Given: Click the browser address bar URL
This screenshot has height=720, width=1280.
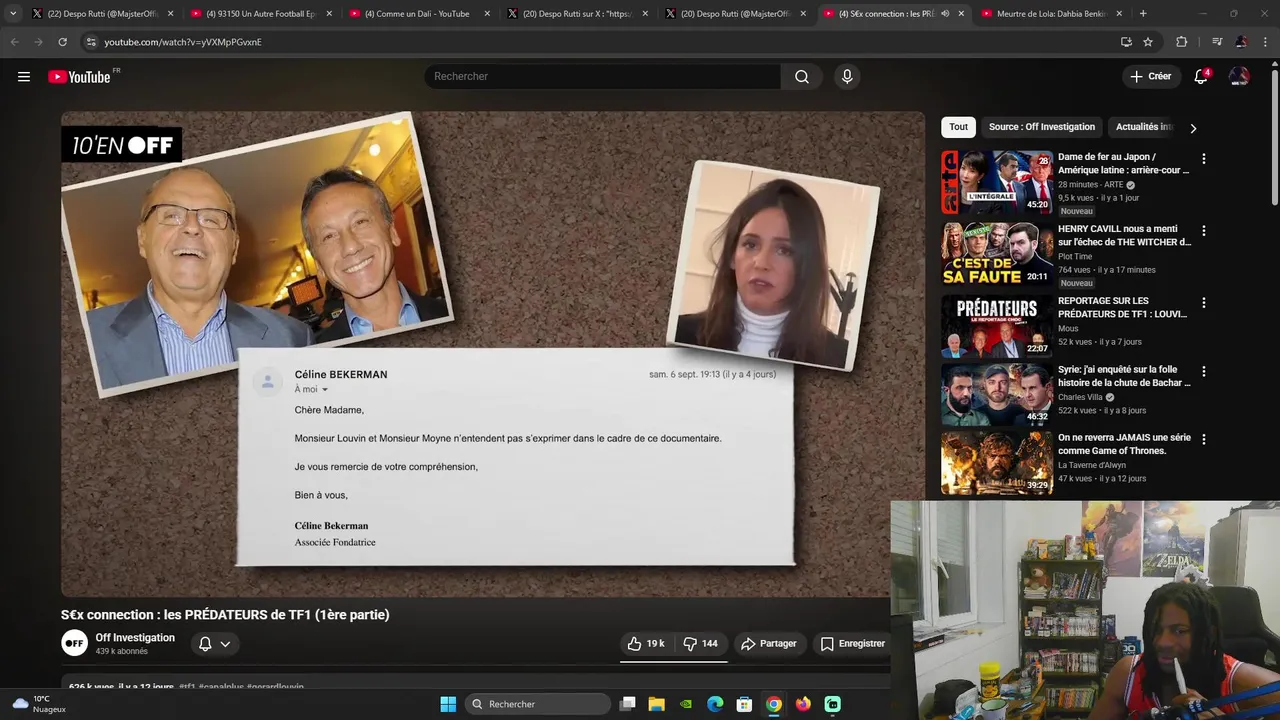Looking at the screenshot, I should tap(183, 42).
